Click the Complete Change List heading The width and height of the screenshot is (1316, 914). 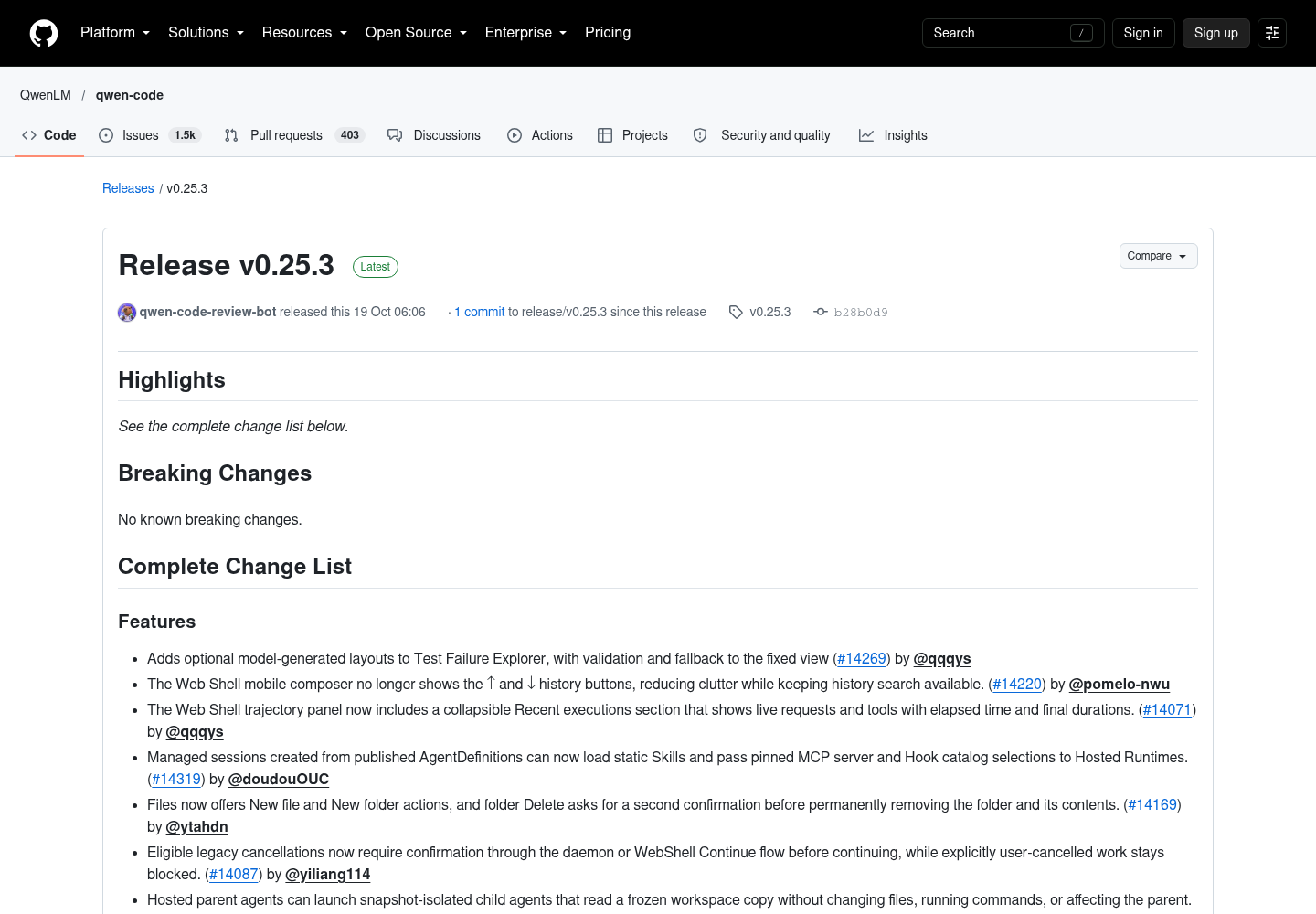point(235,567)
